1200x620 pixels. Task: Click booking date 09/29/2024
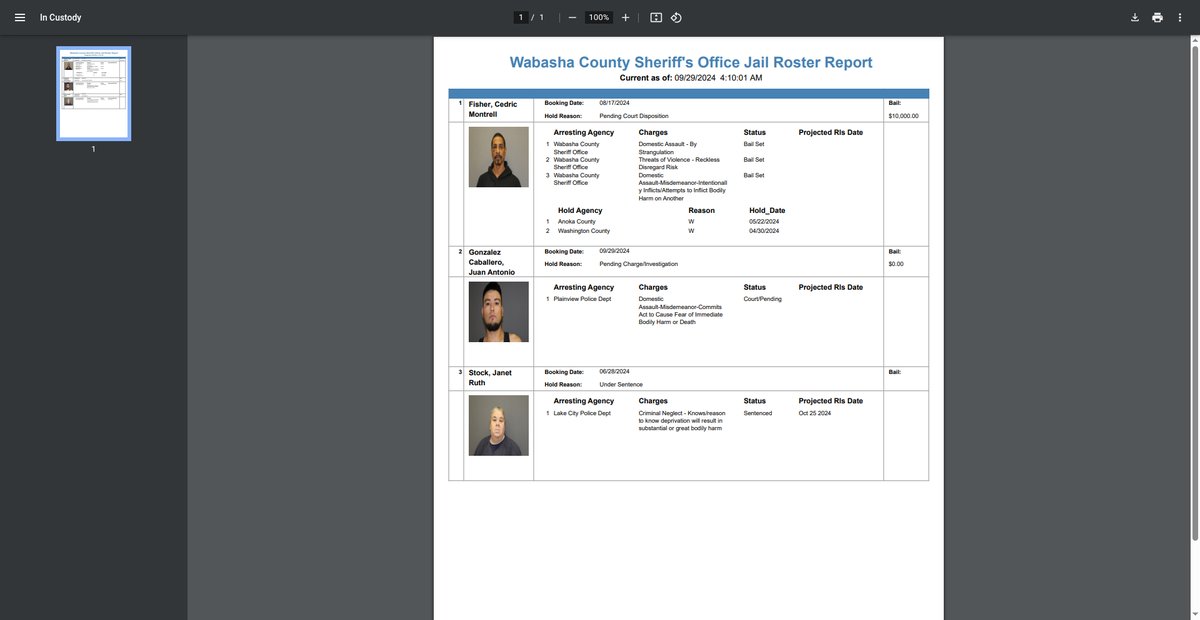[x=615, y=251]
